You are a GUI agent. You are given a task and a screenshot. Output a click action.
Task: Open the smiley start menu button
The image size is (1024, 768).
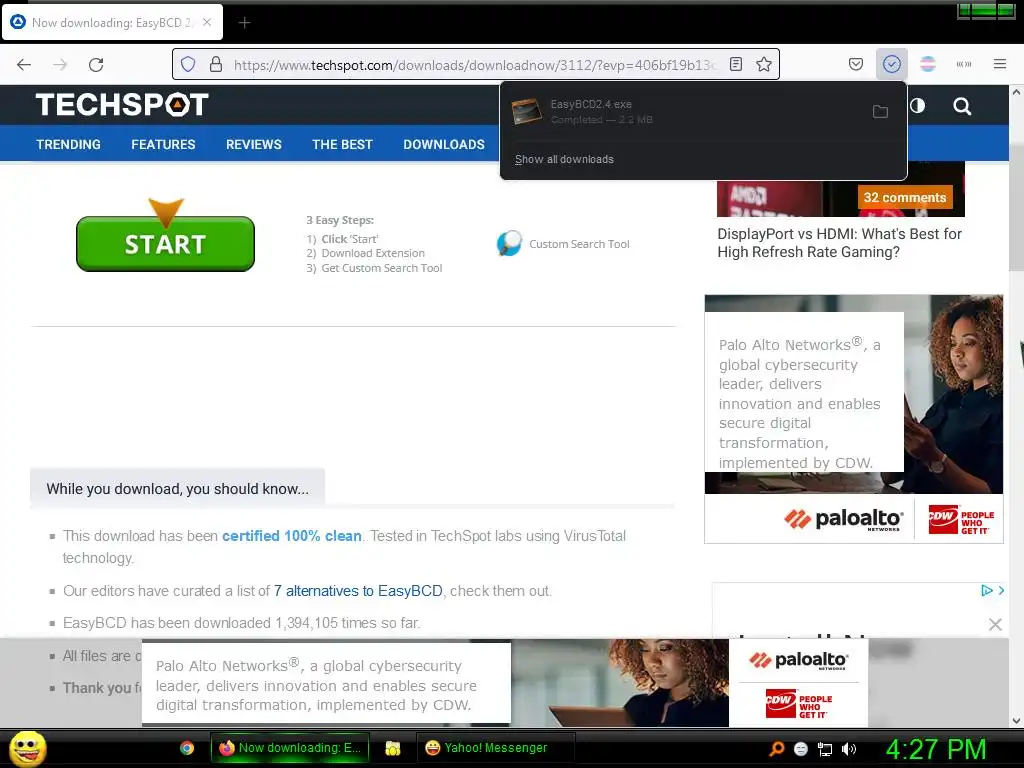[27, 748]
